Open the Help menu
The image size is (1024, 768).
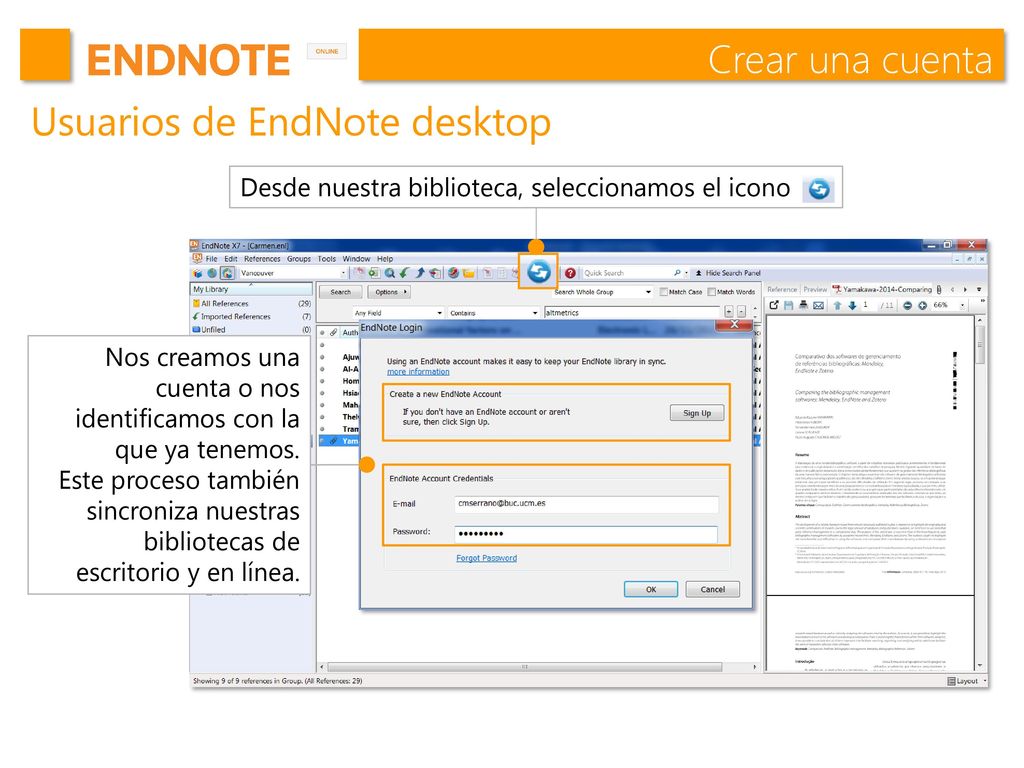click(x=385, y=259)
